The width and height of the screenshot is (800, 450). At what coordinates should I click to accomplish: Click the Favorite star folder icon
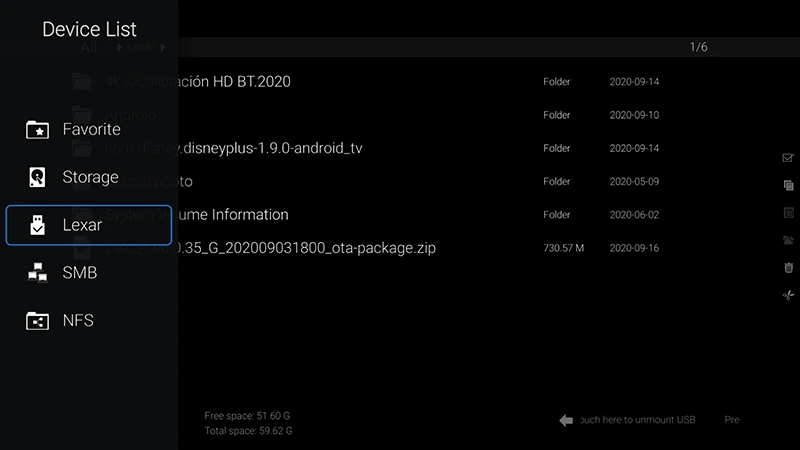pyautogui.click(x=37, y=130)
